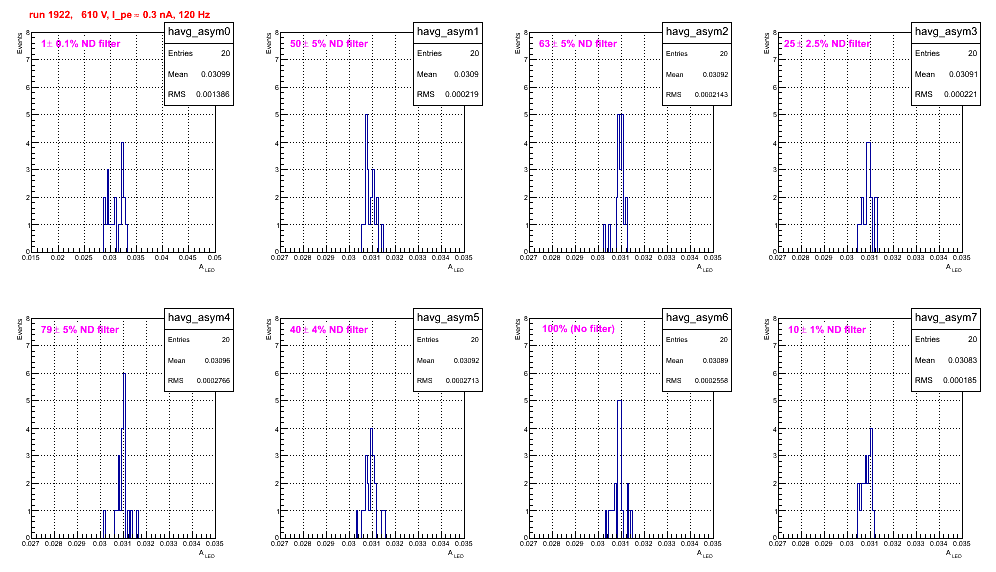996x572 pixels.
Task: Click the A_LED axis title under havg_asym0
Action: point(207,268)
